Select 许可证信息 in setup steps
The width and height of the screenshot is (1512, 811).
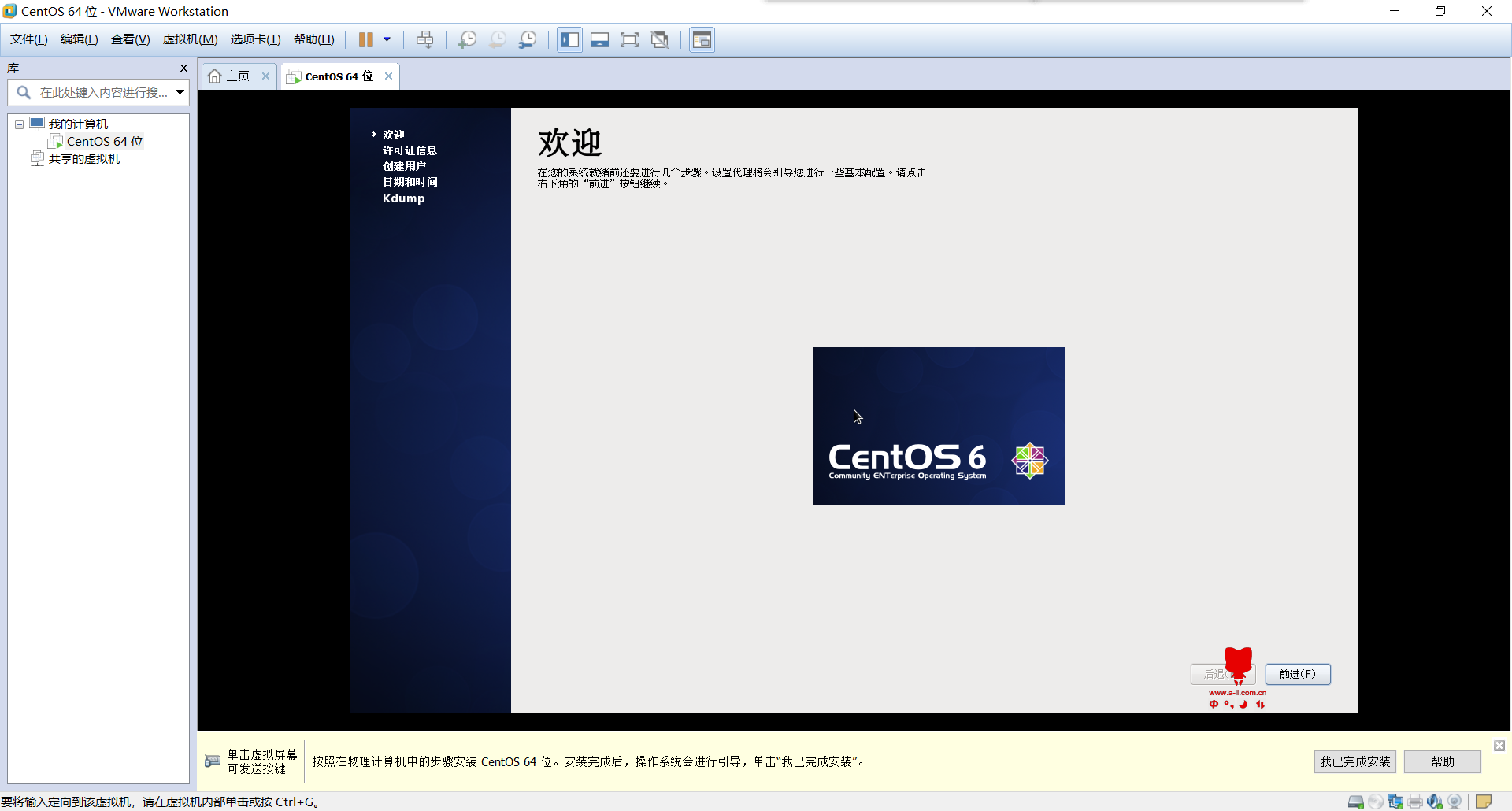click(409, 150)
